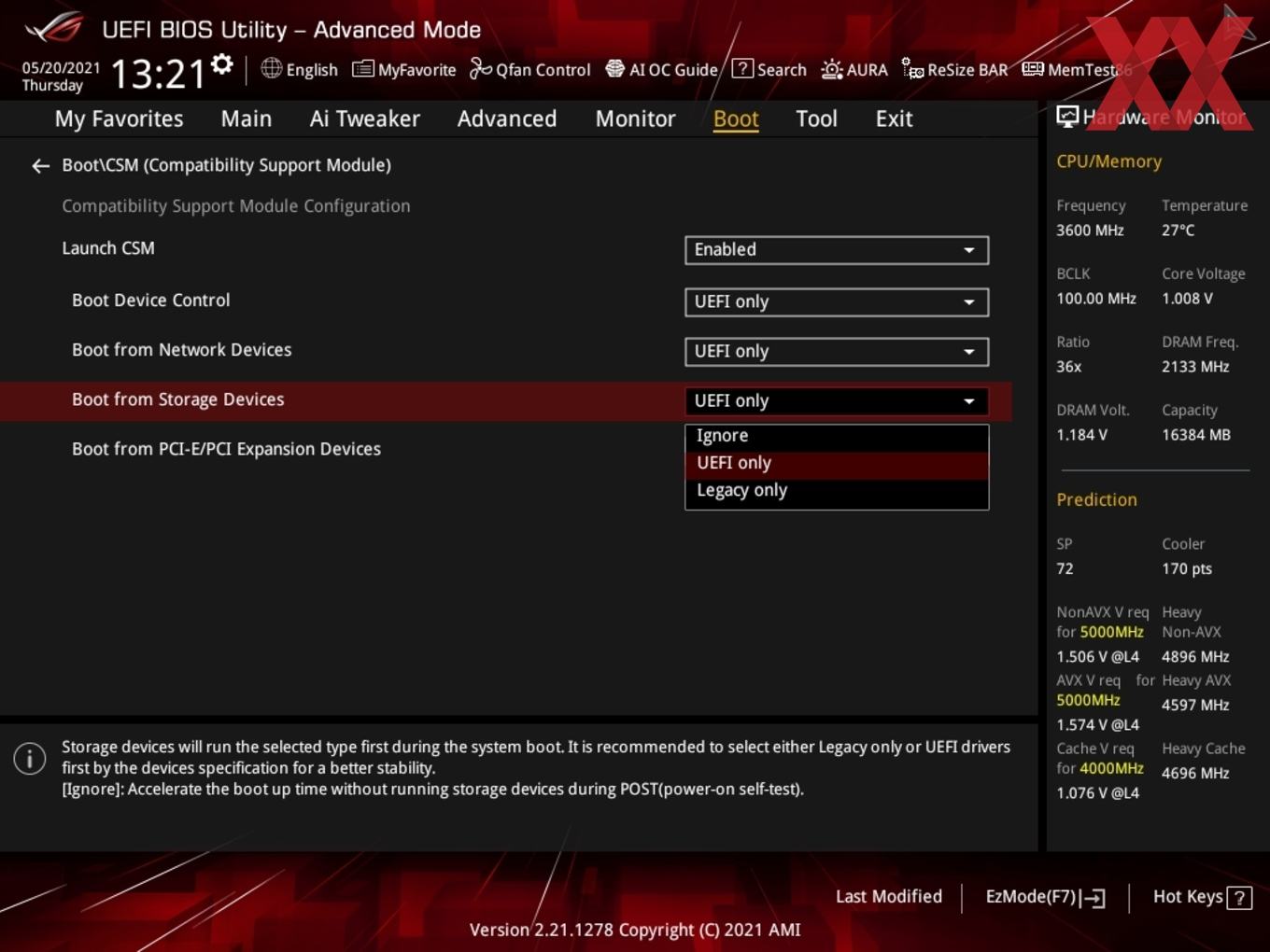Switch to Main tab
The image size is (1270, 952).
point(247,119)
